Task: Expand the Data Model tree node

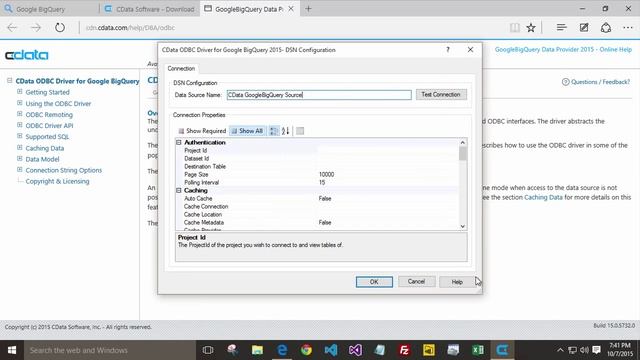Action: 20,159
